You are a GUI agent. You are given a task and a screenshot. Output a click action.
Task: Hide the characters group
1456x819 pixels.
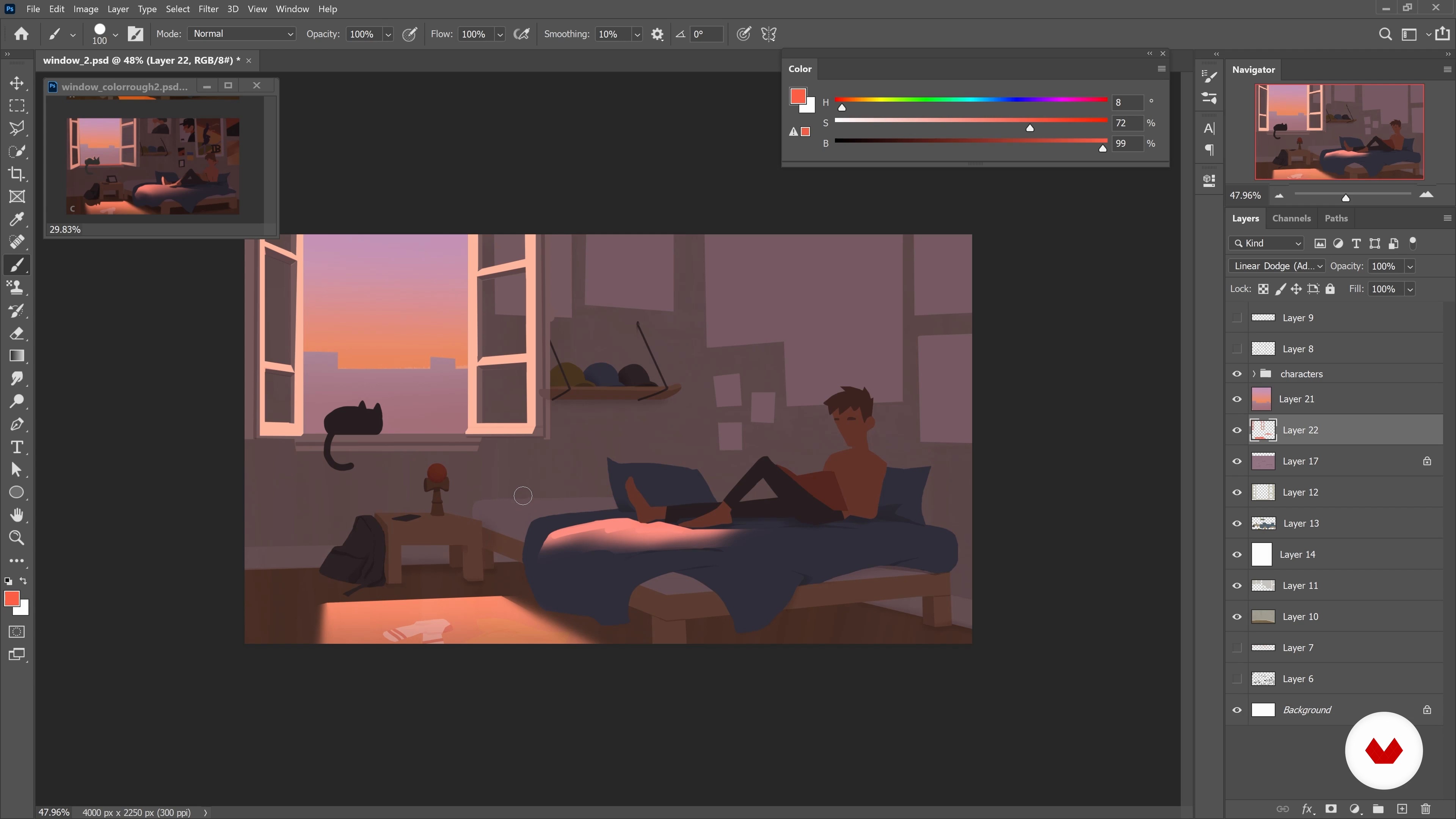point(1237,373)
